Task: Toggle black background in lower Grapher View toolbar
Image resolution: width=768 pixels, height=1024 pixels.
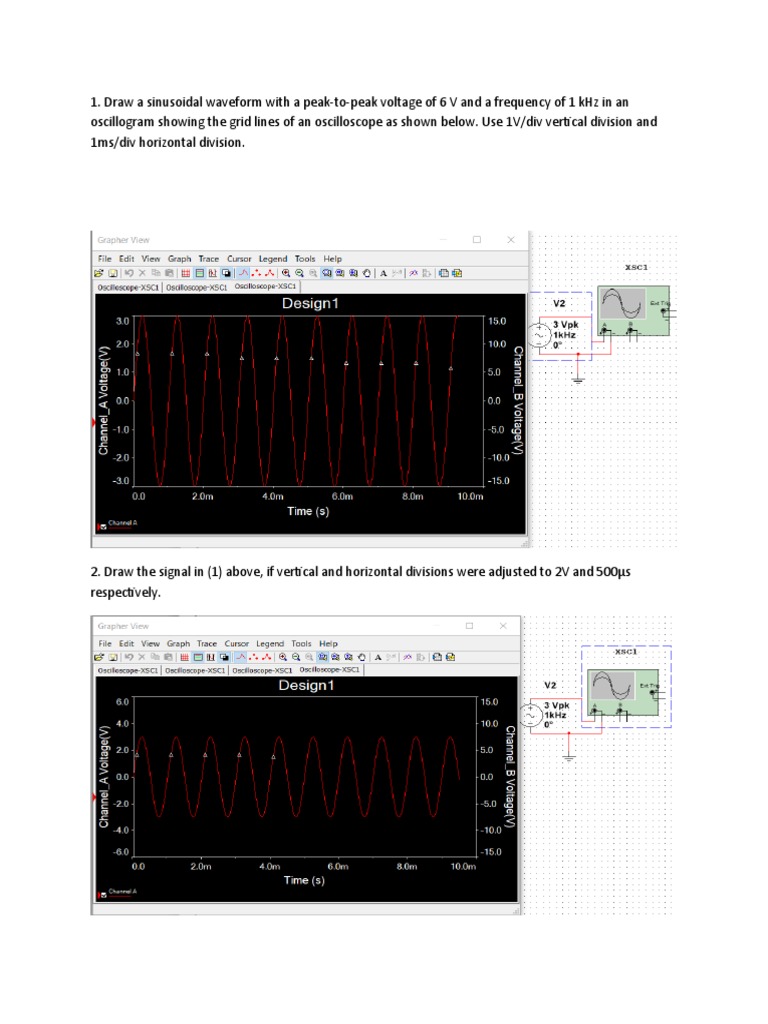Action: point(224,657)
